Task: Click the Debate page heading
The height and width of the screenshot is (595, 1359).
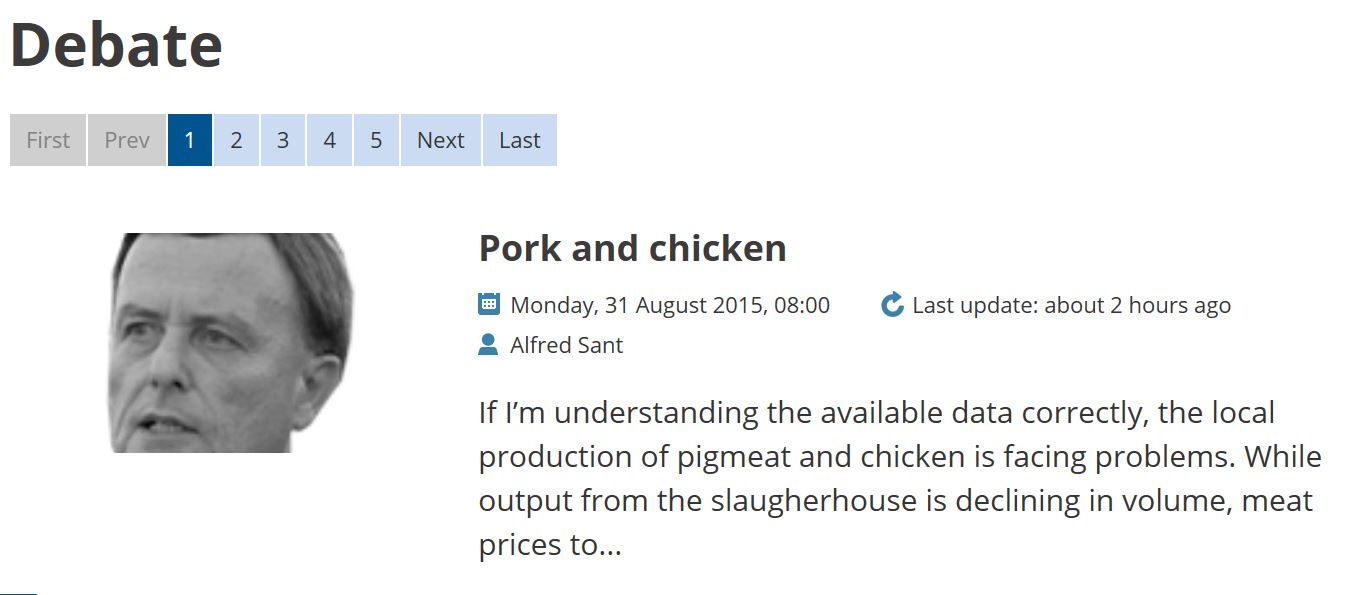Action: pyautogui.click(x=116, y=45)
